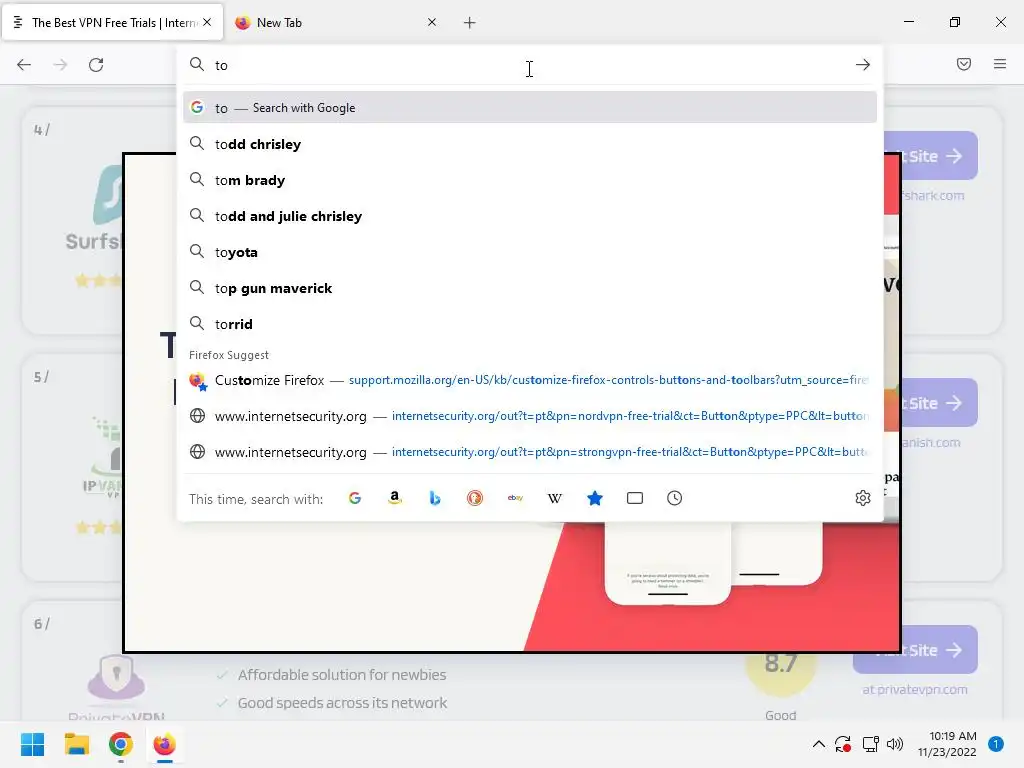Open the Customize Firefox support suggestion
1024x768 pixels.
[x=530, y=380]
